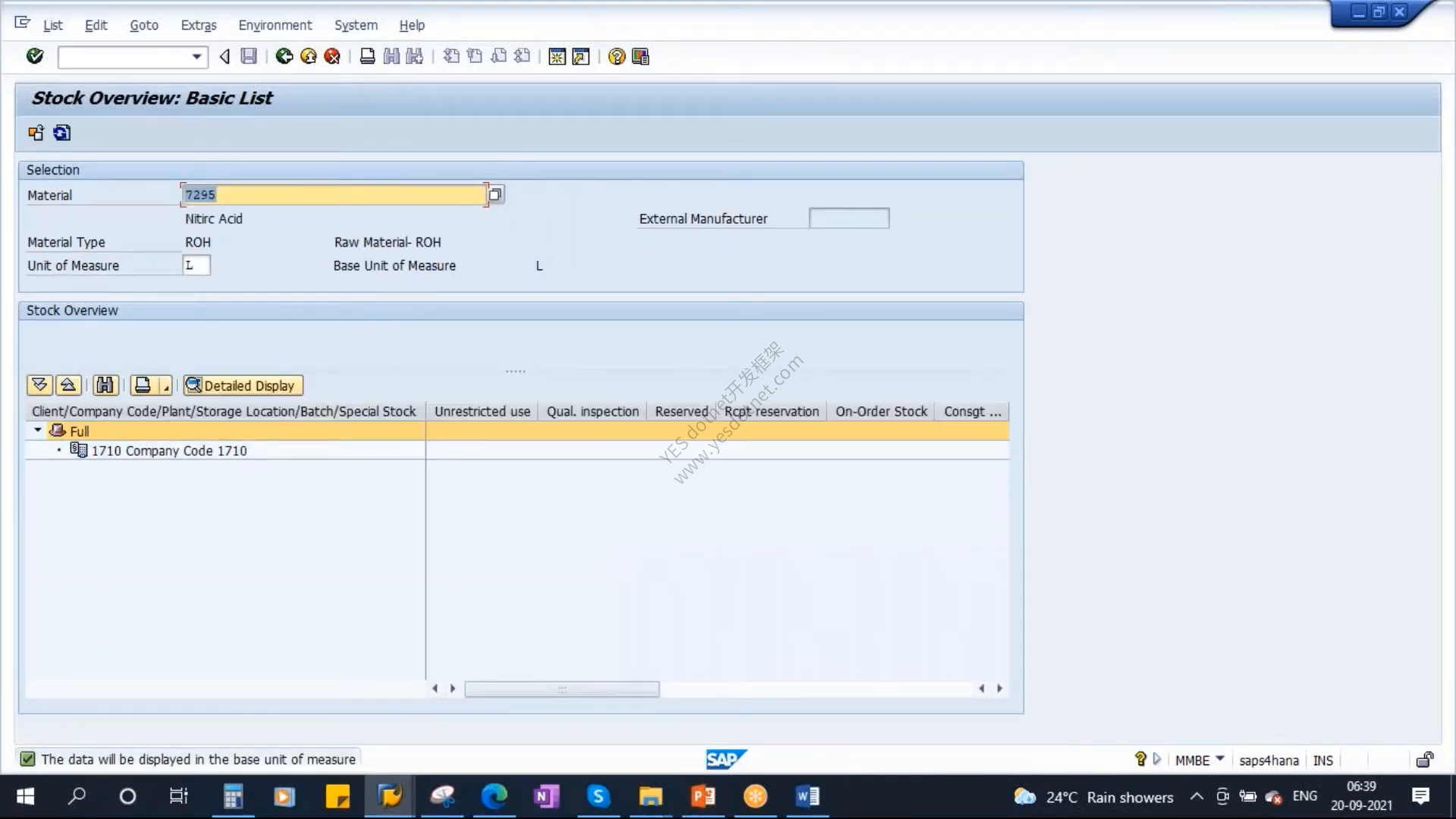This screenshot has width=1456, height=819.
Task: Open the command field dropdown arrow
Action: [196, 57]
